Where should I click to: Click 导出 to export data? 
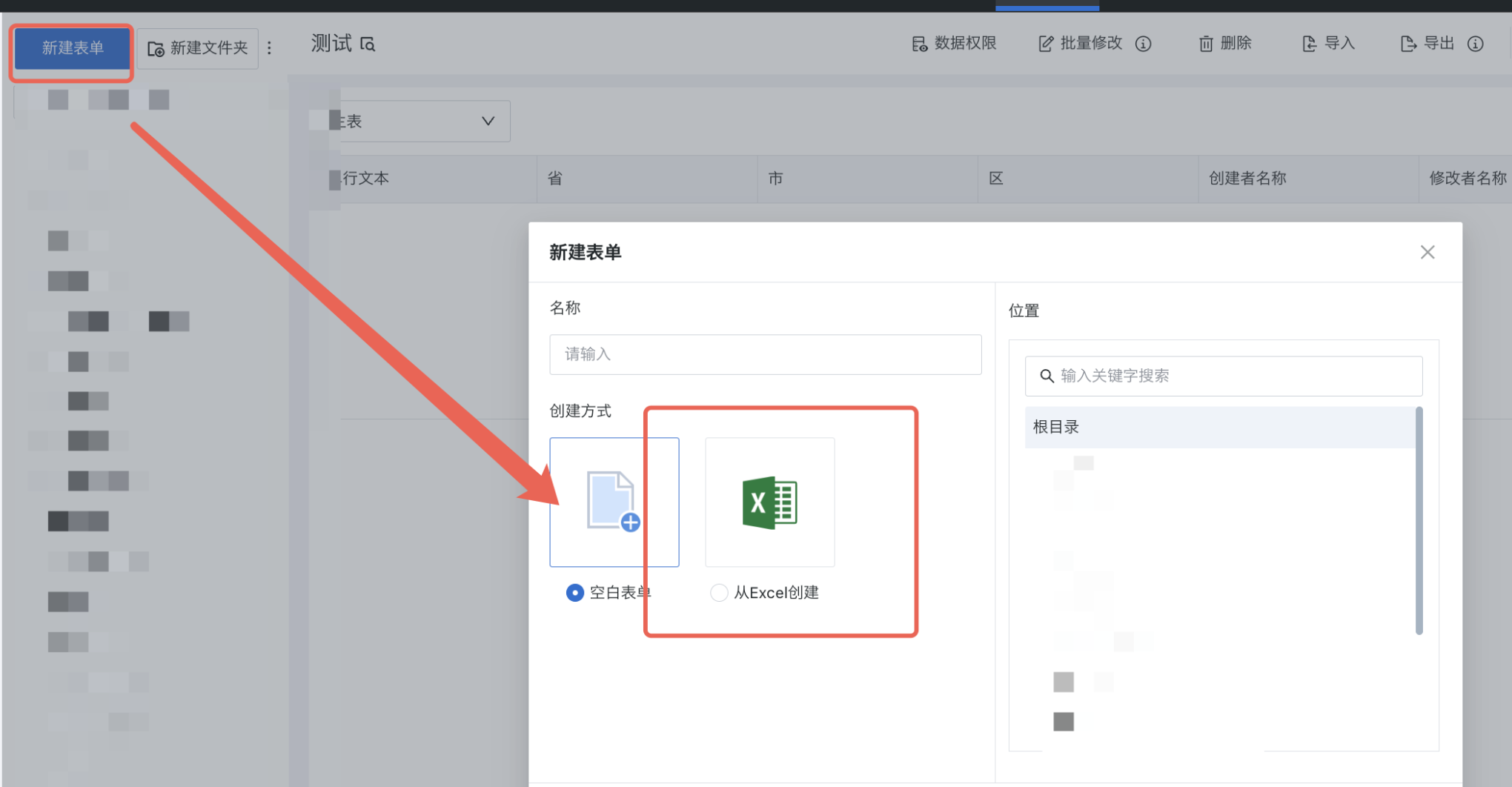click(x=1428, y=44)
